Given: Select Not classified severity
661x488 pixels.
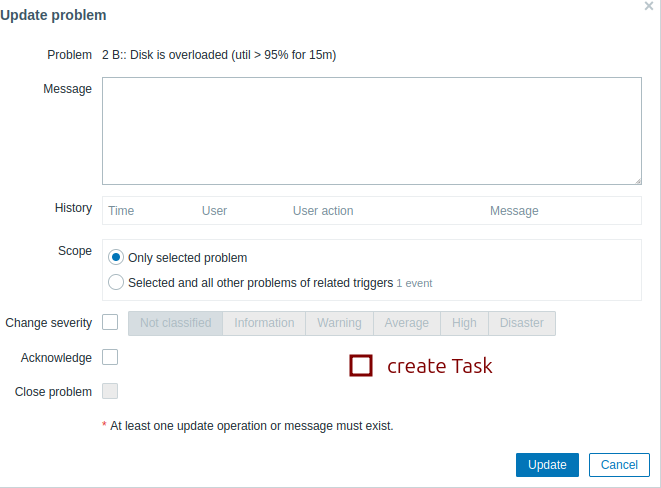Looking at the screenshot, I should [175, 323].
